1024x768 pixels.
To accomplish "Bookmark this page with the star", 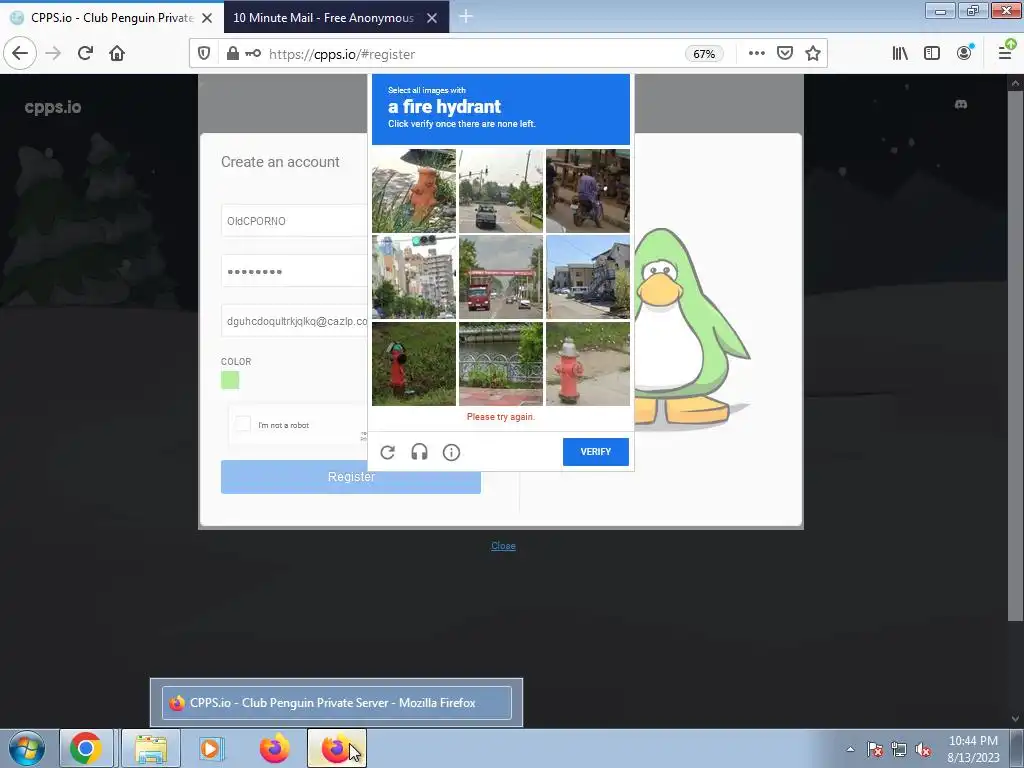I will click(x=812, y=54).
